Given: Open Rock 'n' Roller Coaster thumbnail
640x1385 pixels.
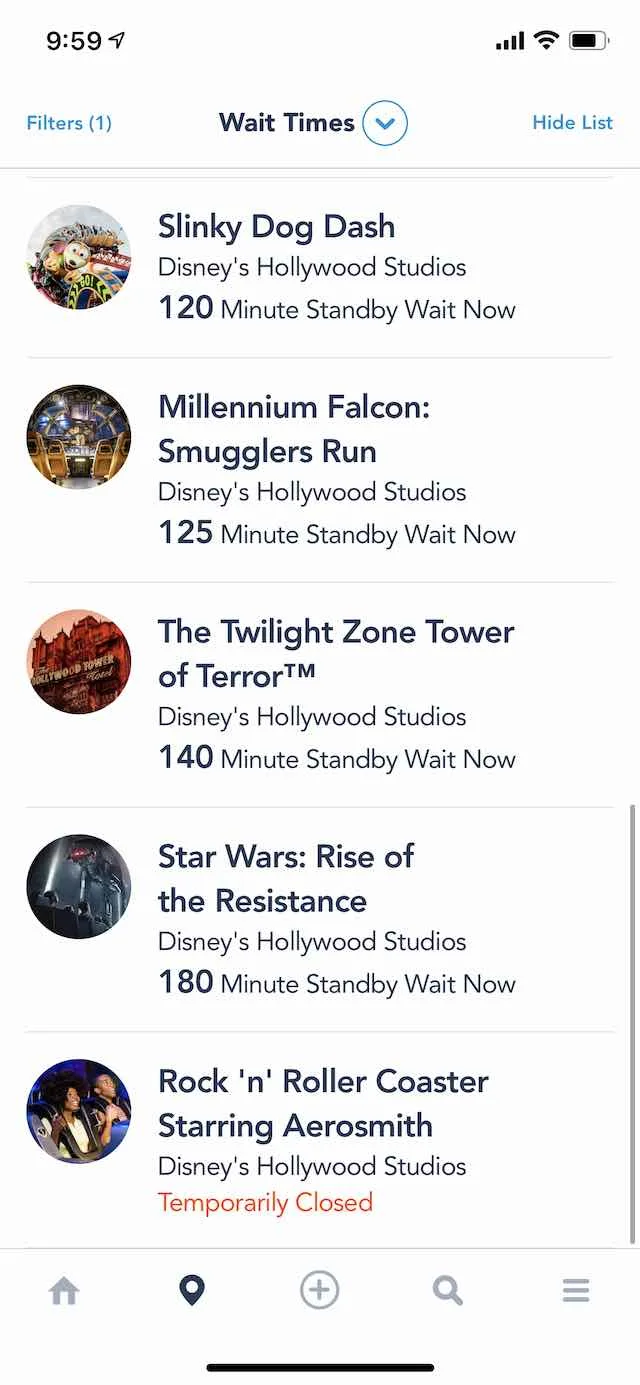Looking at the screenshot, I should [x=79, y=1111].
